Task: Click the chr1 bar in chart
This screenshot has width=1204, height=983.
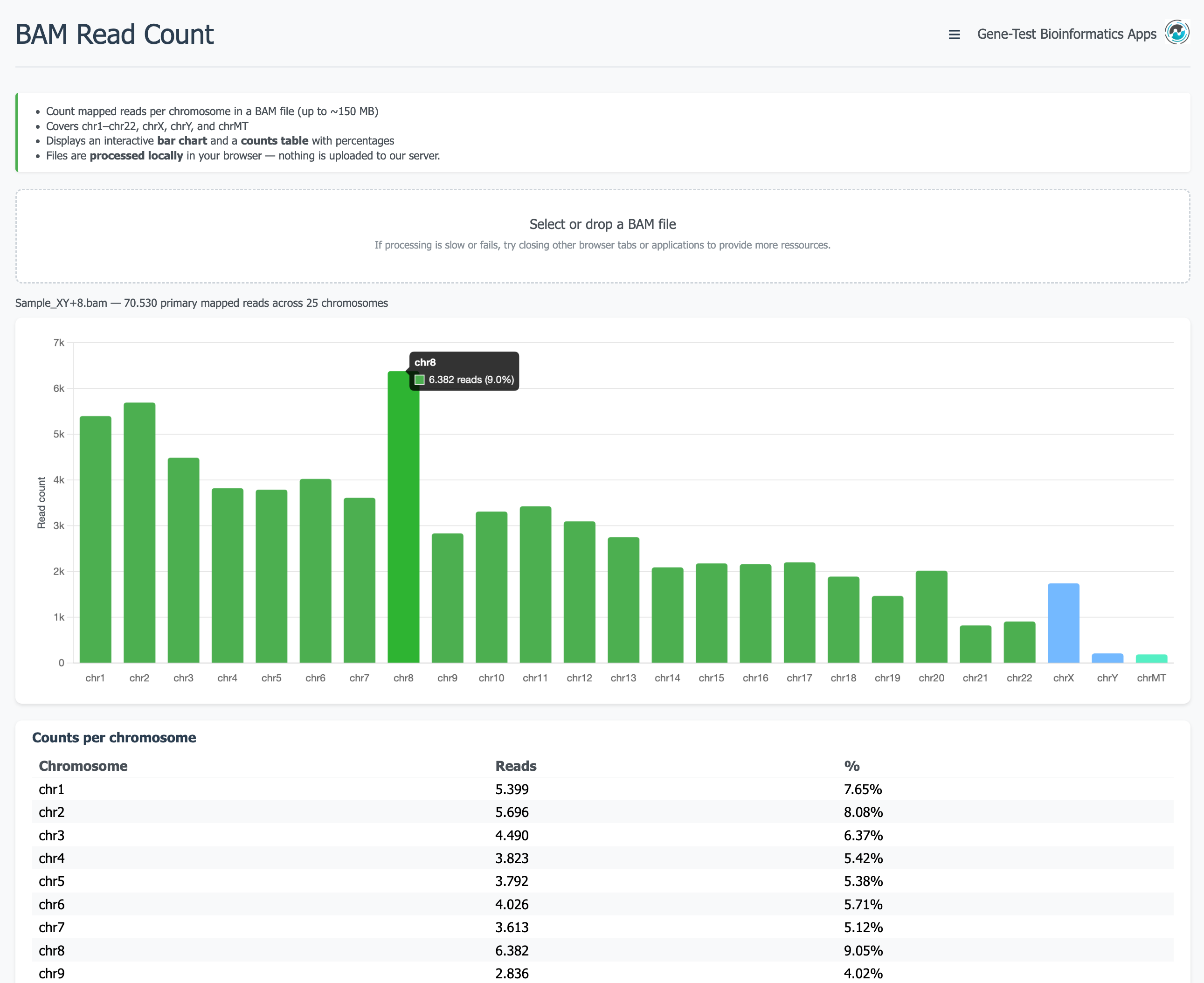Action: pos(95,539)
